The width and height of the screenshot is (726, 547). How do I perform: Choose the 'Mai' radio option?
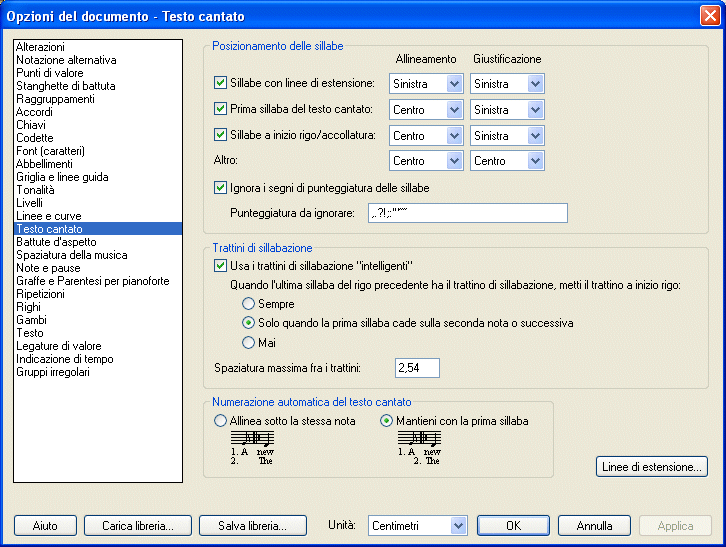249,343
